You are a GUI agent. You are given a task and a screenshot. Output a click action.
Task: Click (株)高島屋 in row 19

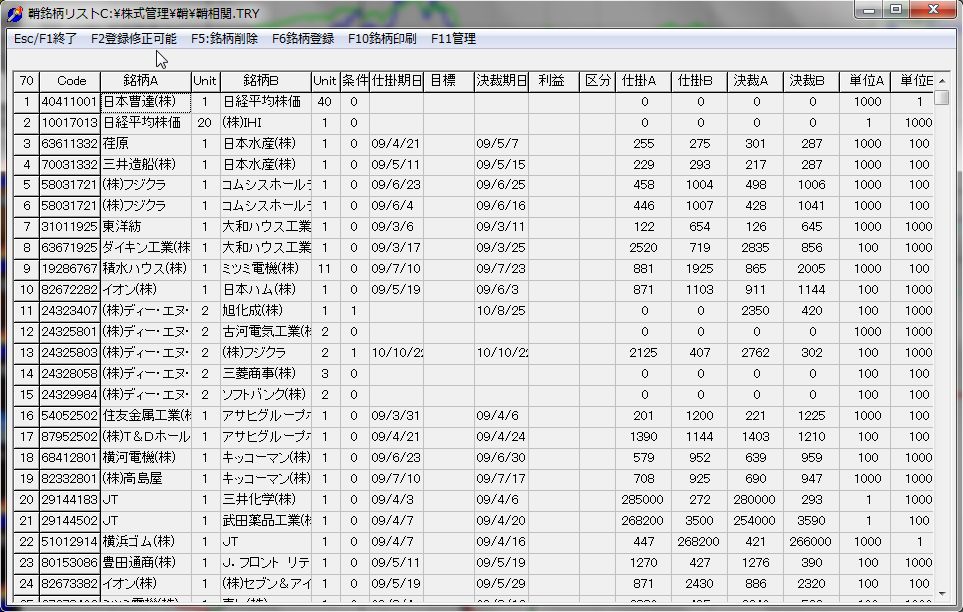(146, 479)
